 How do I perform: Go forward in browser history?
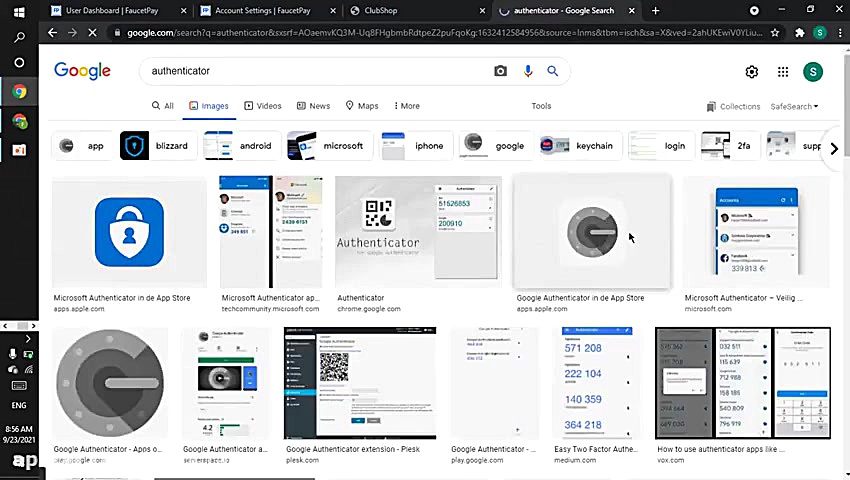point(72,33)
